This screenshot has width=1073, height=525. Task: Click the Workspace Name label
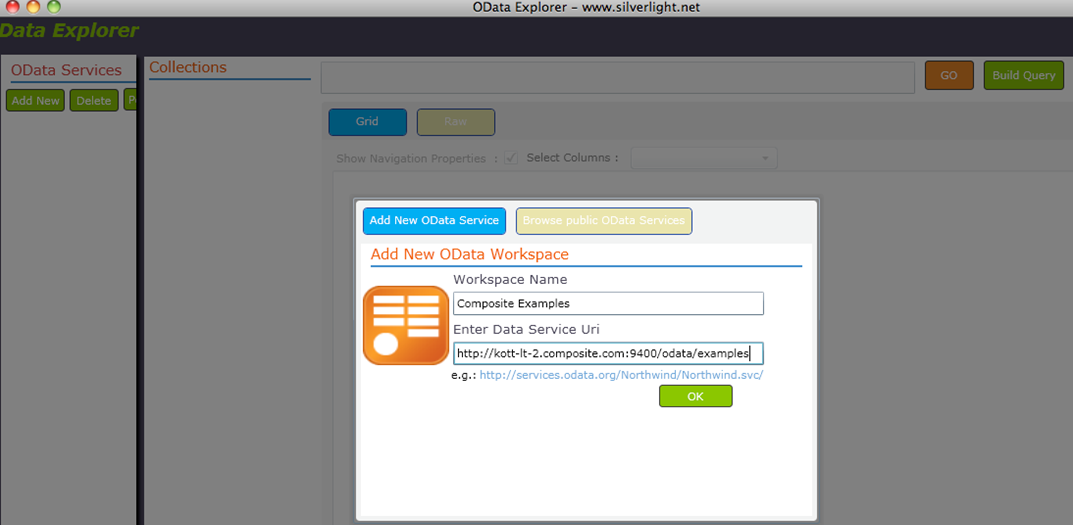coord(510,279)
